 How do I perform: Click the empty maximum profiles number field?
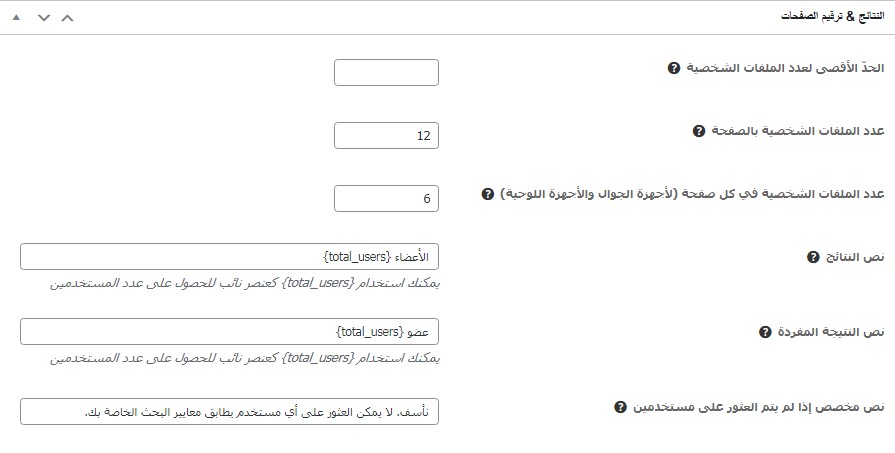coord(386,73)
